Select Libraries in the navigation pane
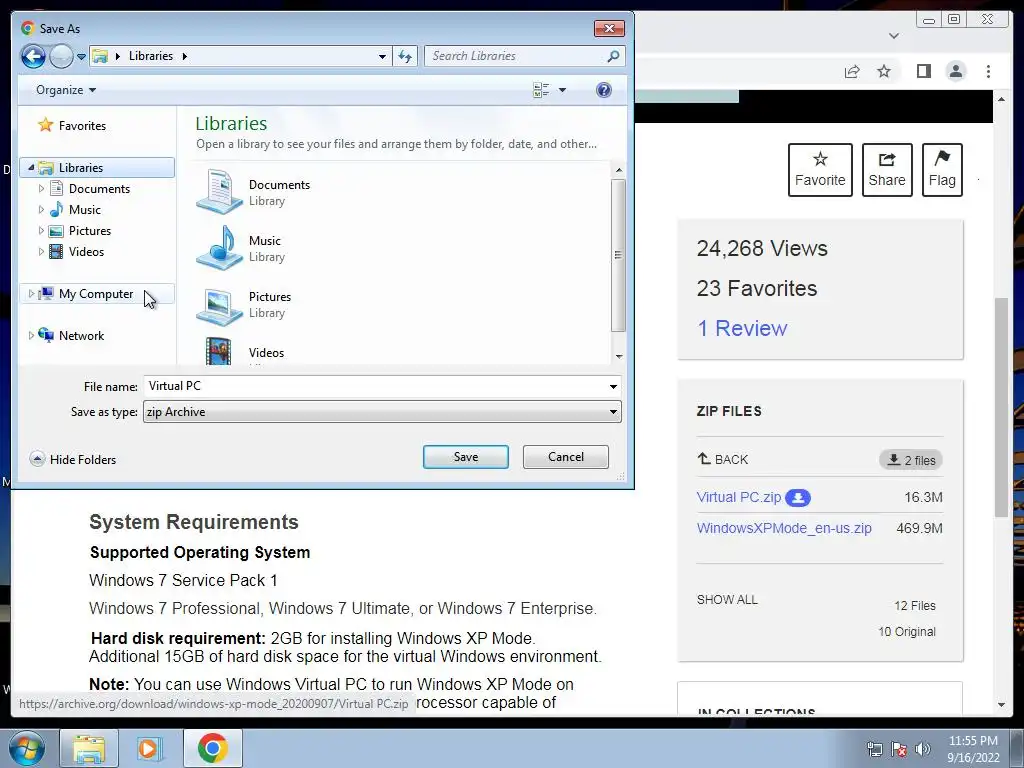Screen dimensions: 1024x768 point(80,168)
